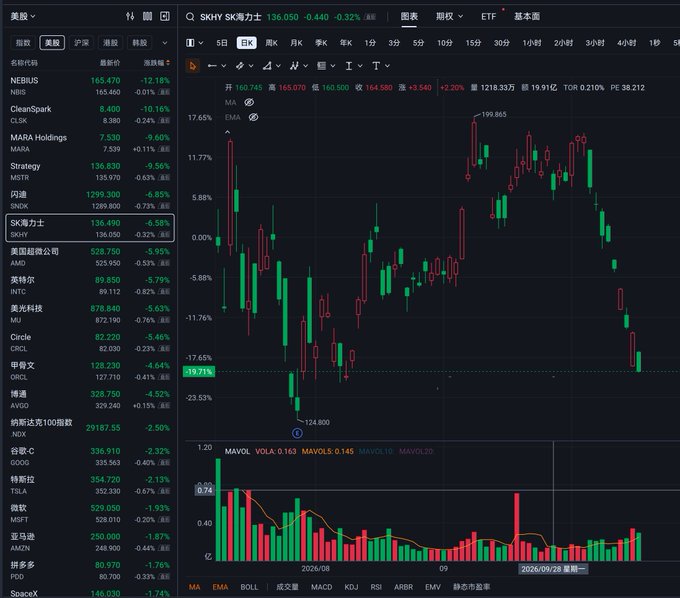680x598 pixels.
Task: Enable BOLL indicator
Action: (x=249, y=587)
